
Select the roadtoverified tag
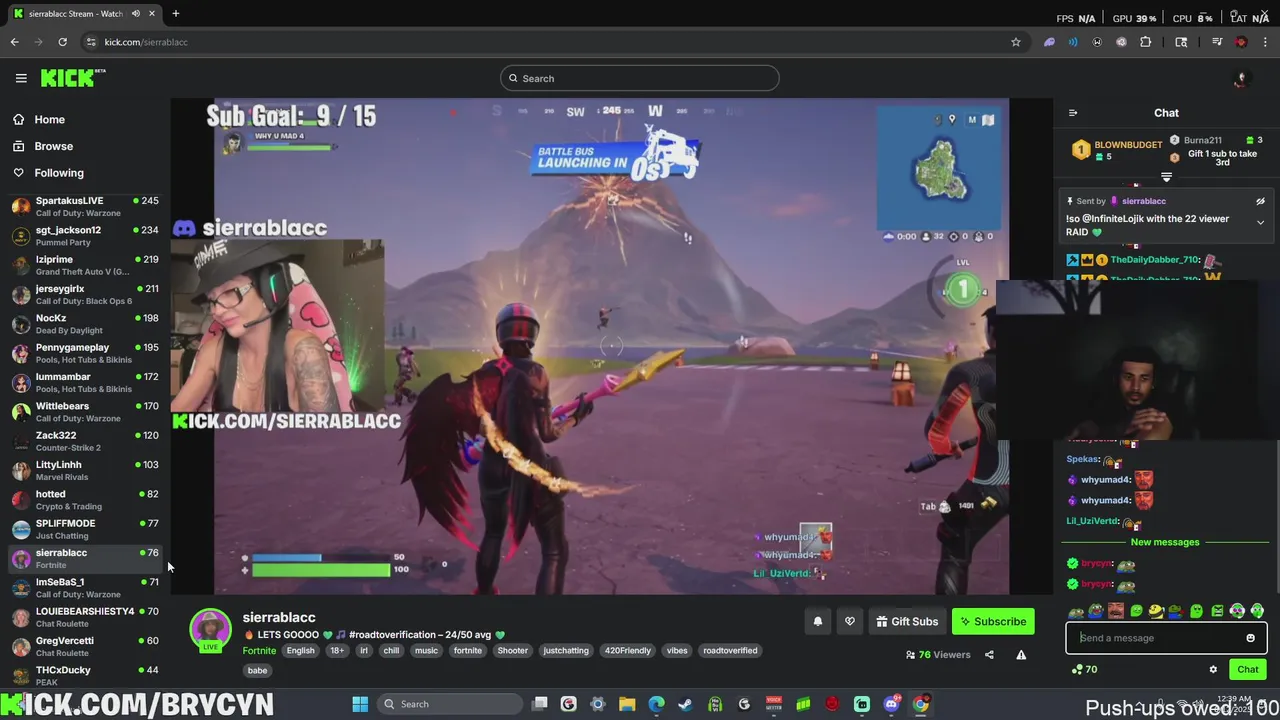(730, 651)
